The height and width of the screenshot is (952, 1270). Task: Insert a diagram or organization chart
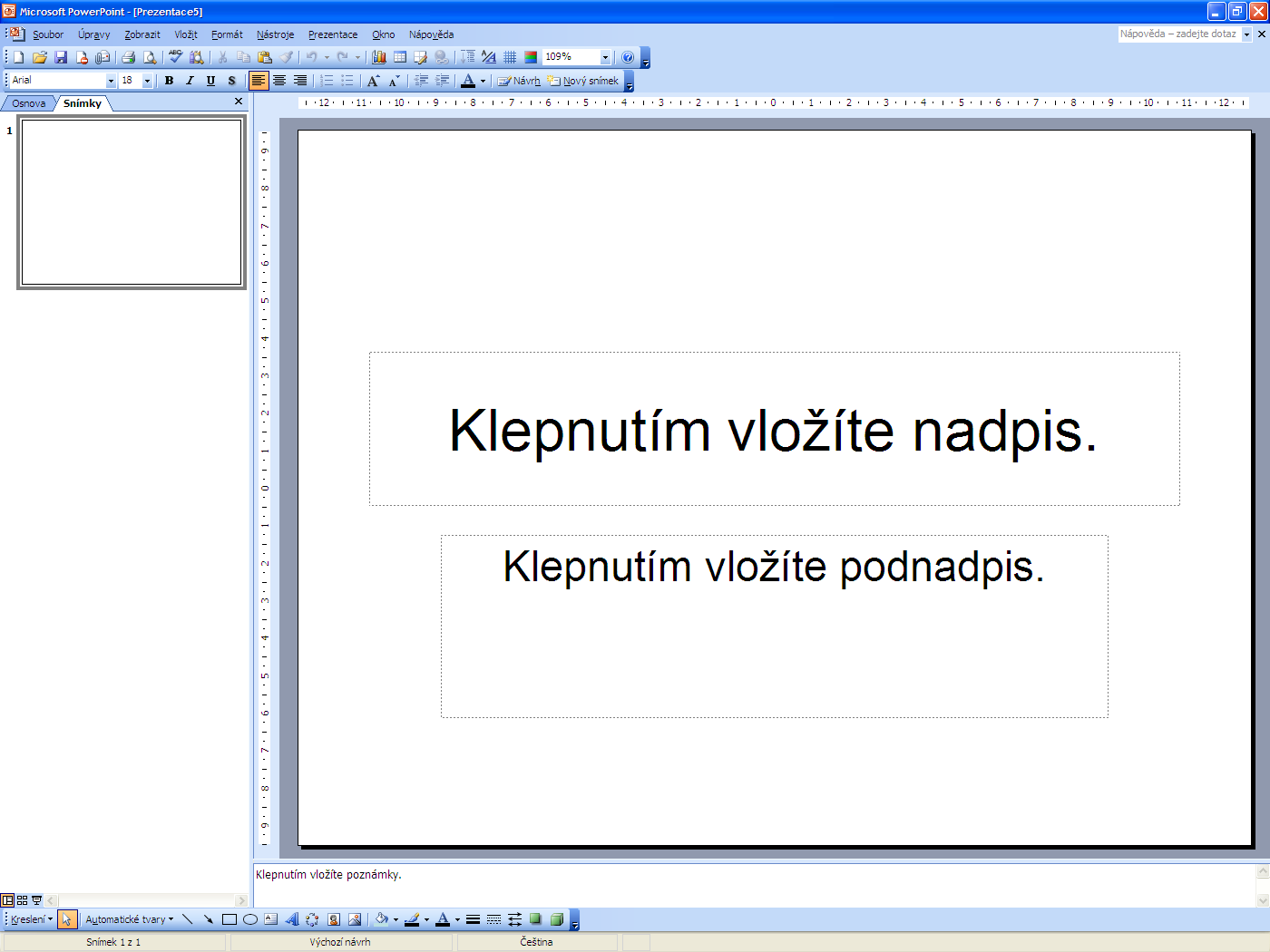click(313, 919)
